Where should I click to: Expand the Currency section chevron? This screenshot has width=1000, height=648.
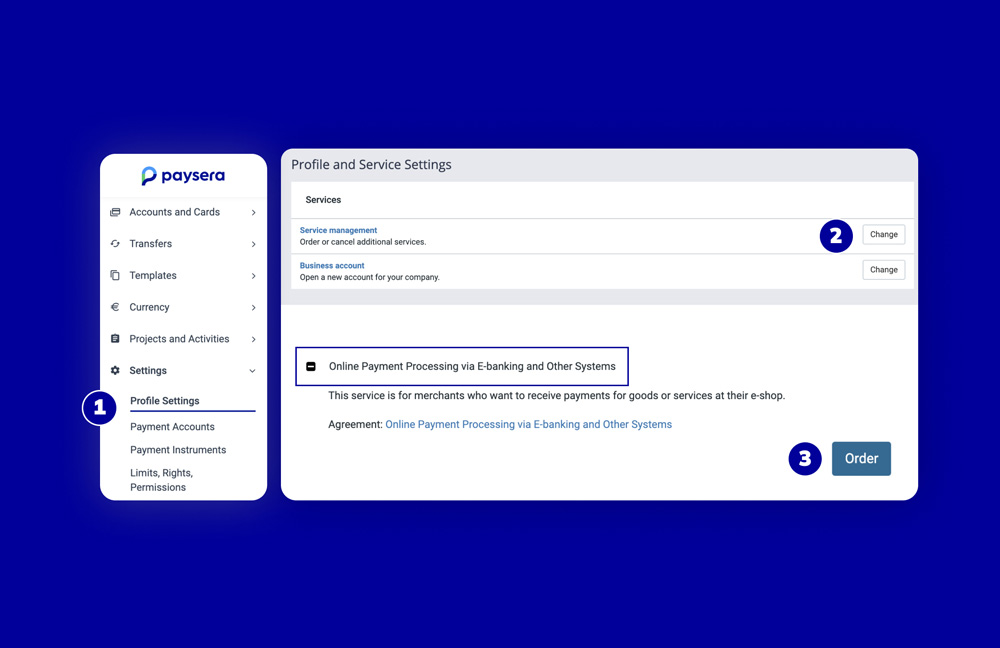(253, 307)
